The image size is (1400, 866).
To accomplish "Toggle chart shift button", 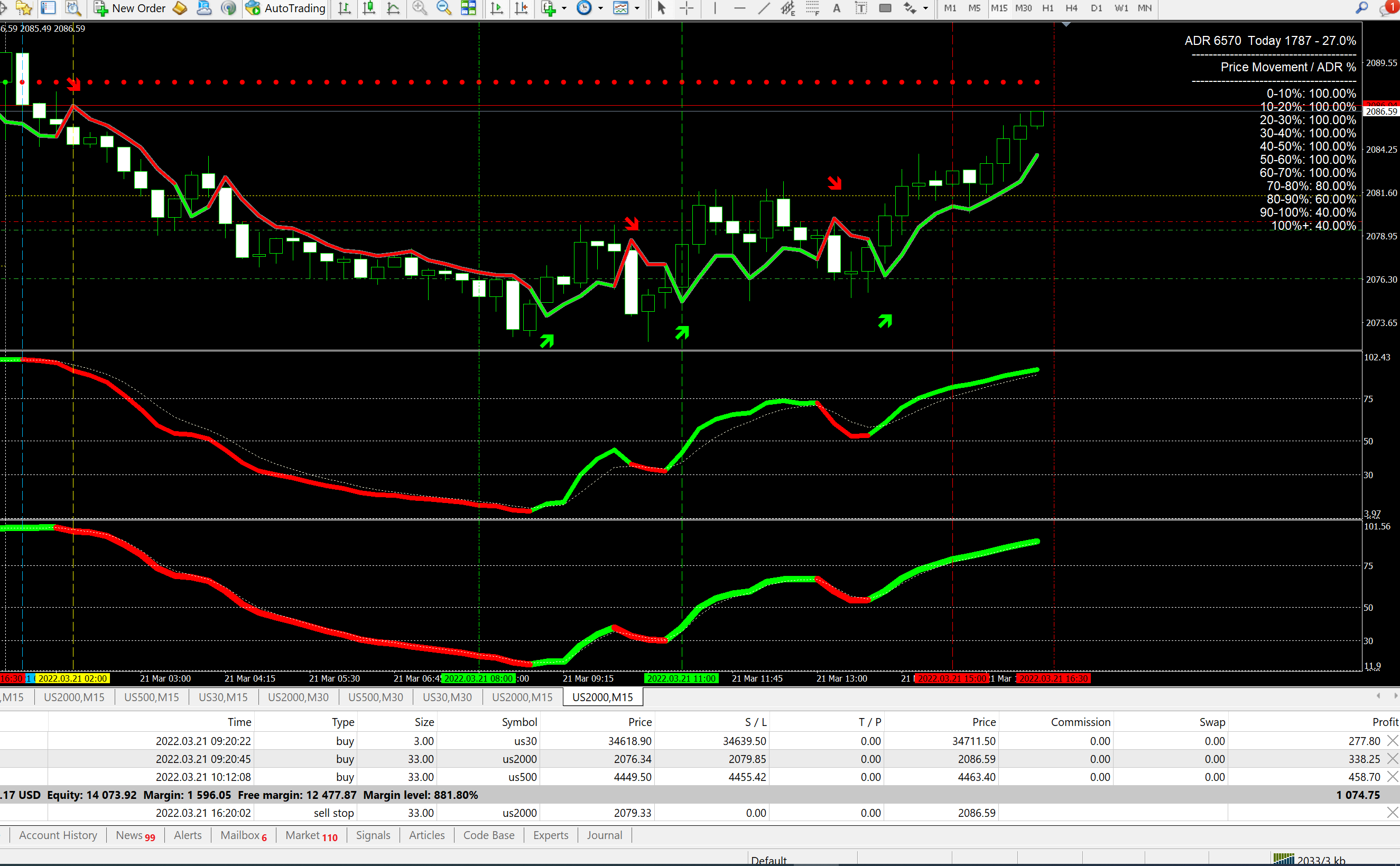I will coord(521,8).
